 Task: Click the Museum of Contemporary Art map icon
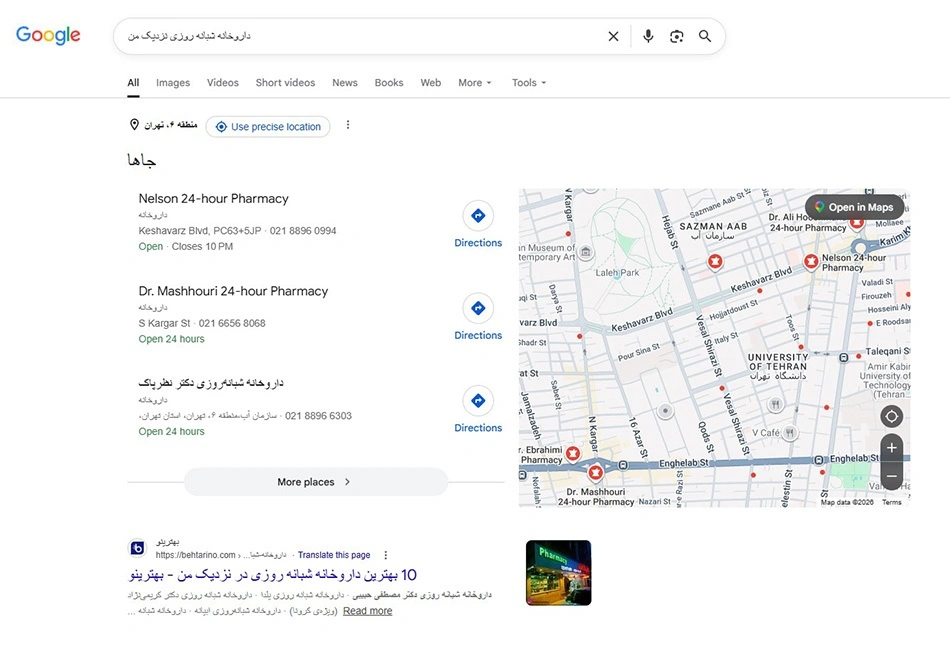(585, 252)
